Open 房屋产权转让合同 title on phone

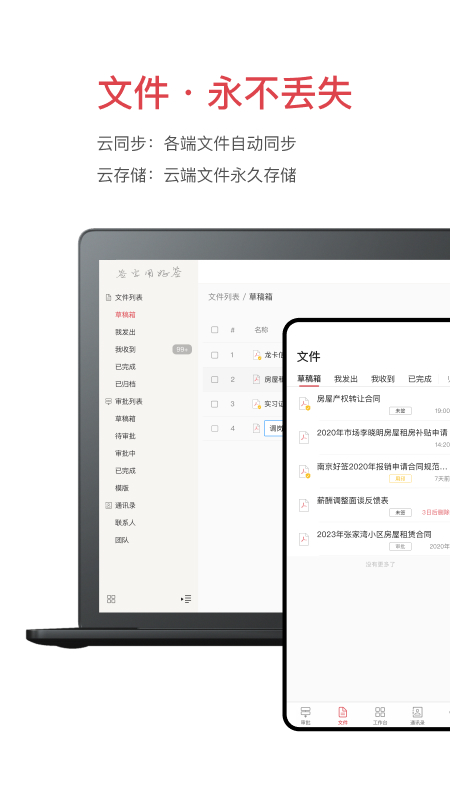[348, 398]
